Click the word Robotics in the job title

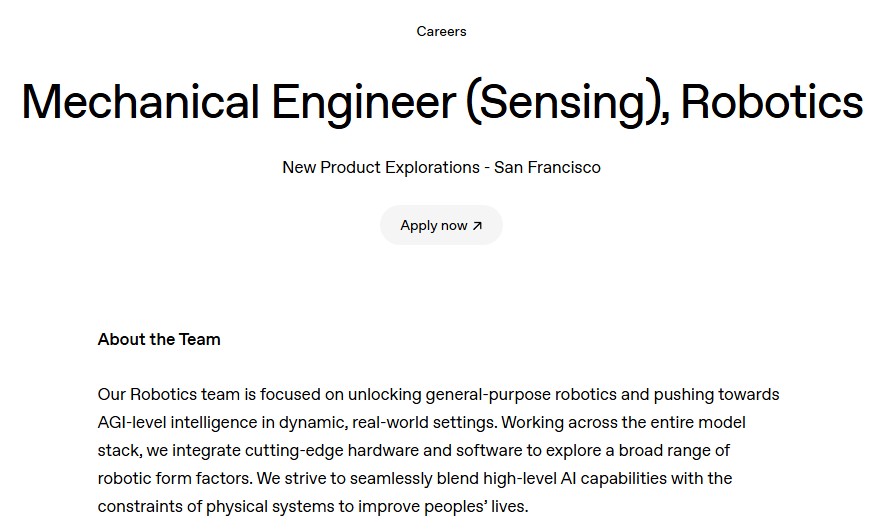click(772, 102)
